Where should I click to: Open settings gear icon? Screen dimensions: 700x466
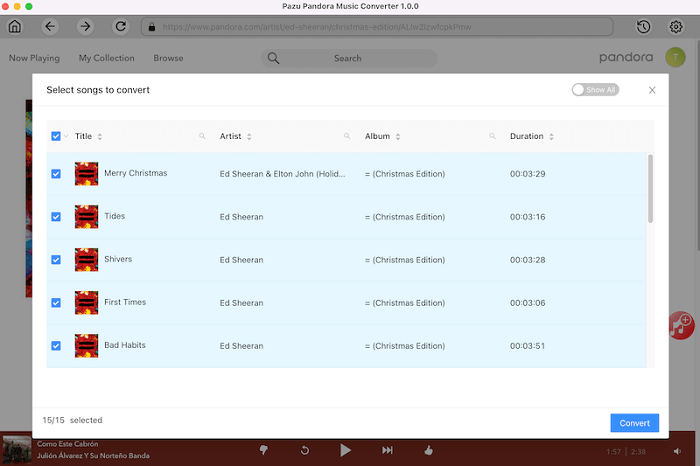point(676,26)
